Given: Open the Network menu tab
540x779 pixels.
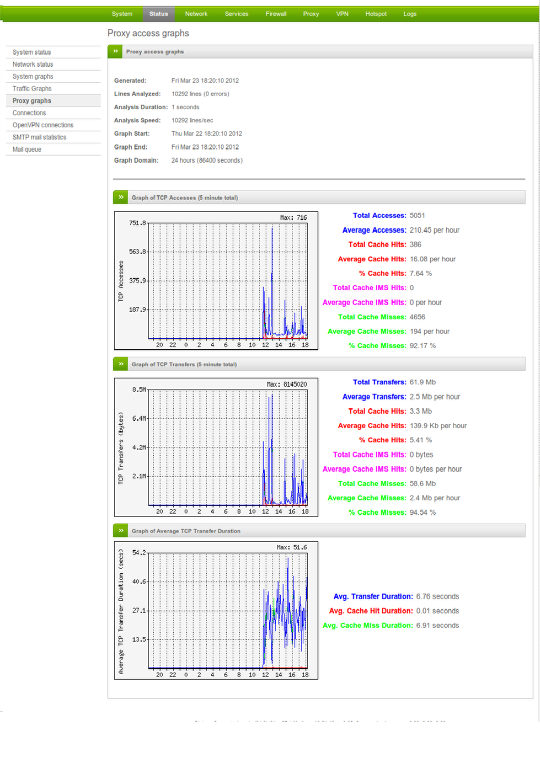Looking at the screenshot, I should [196, 14].
